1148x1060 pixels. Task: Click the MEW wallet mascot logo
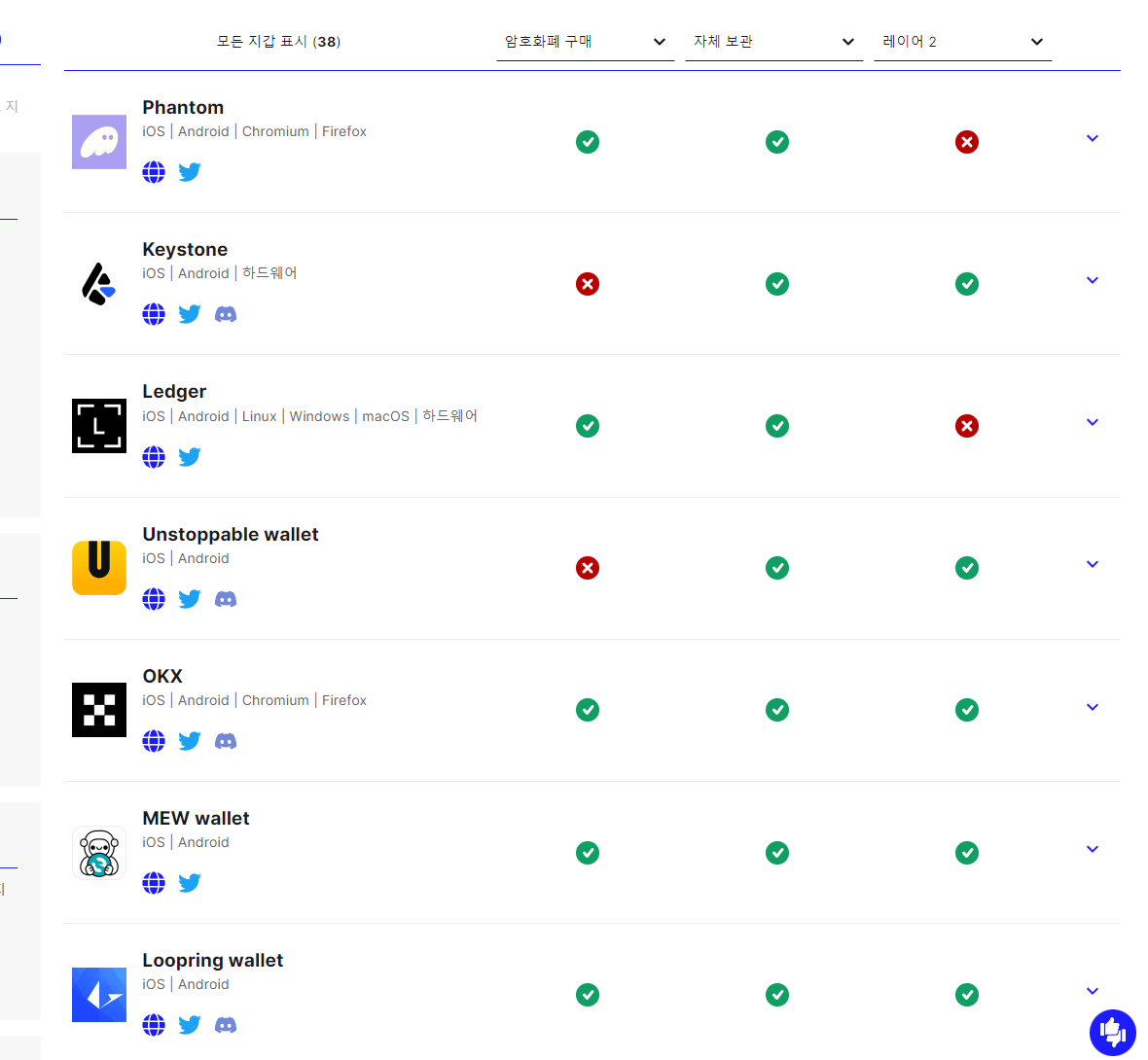[99, 852]
